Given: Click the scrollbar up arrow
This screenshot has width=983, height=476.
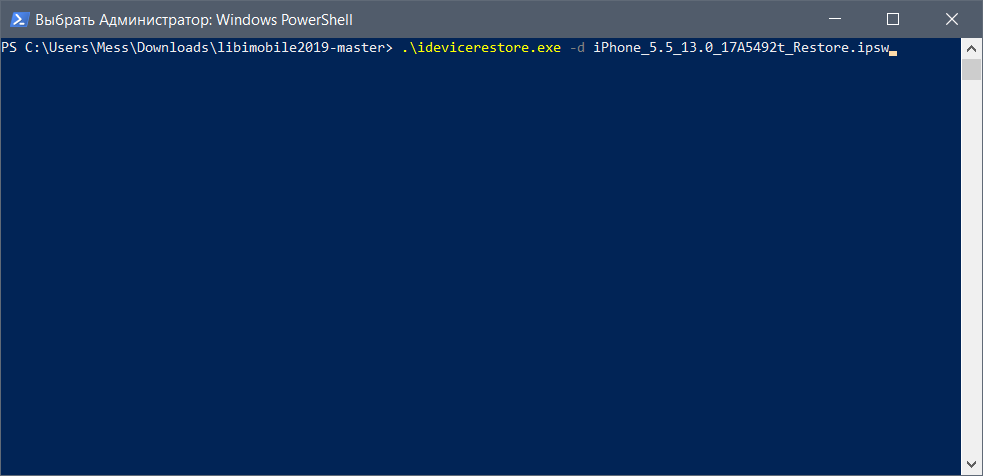Looking at the screenshot, I should tap(971, 47).
